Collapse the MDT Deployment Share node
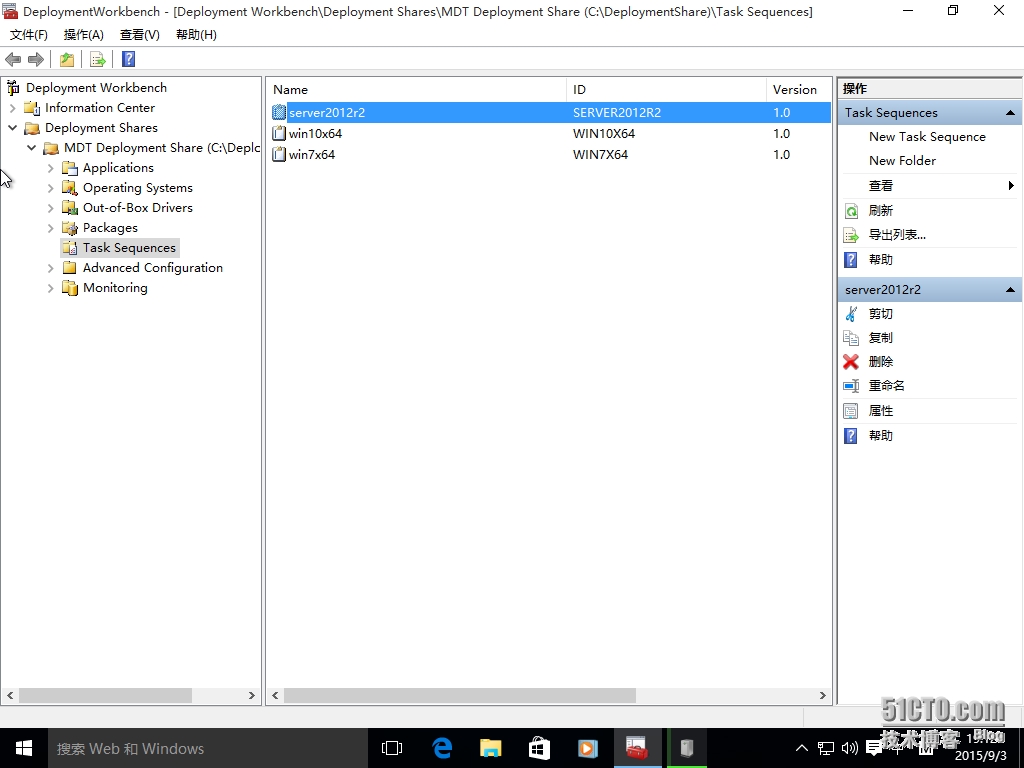Image resolution: width=1024 pixels, height=768 pixels. pos(31,148)
